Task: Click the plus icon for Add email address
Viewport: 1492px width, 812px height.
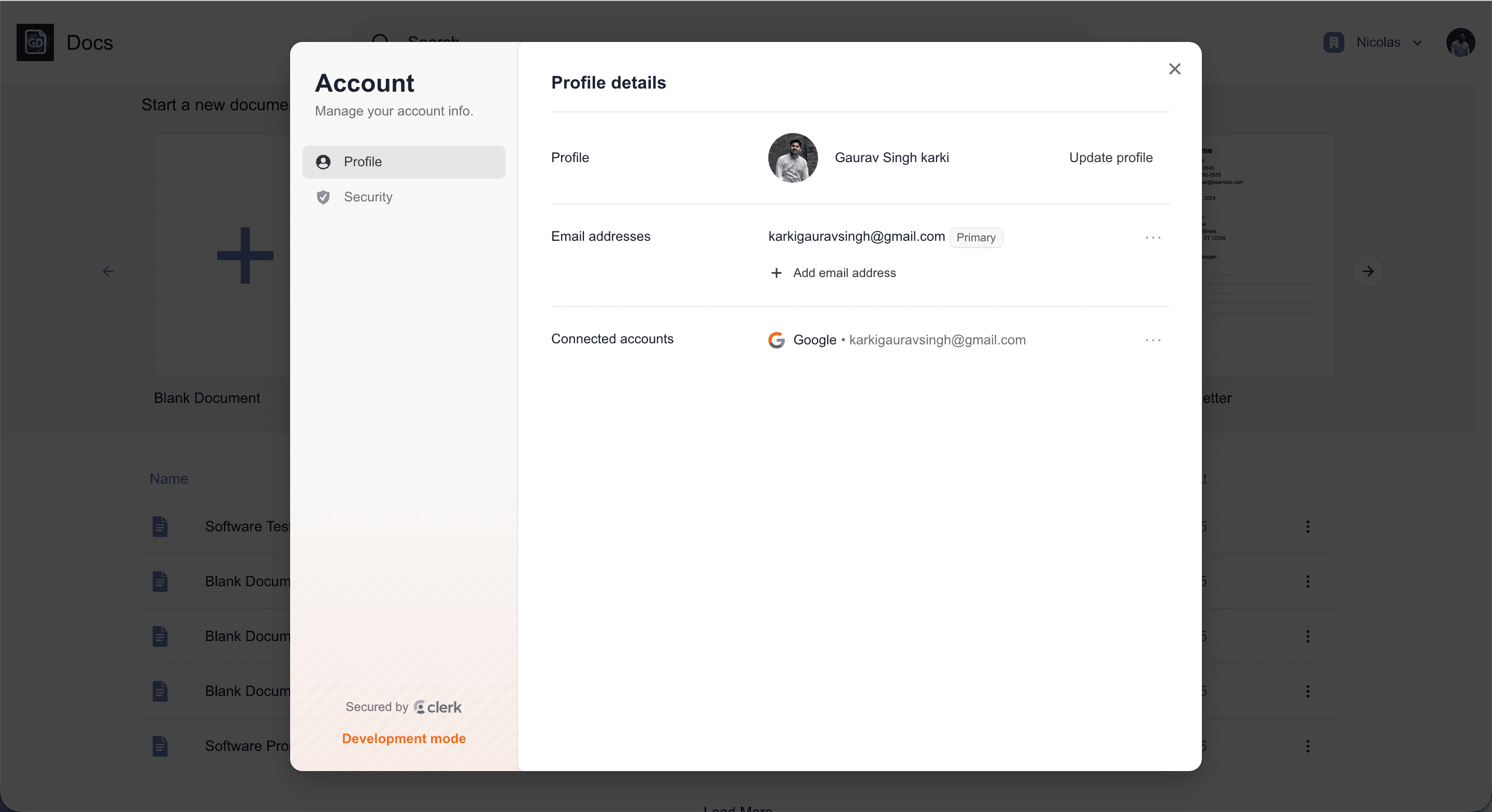Action: [x=776, y=273]
